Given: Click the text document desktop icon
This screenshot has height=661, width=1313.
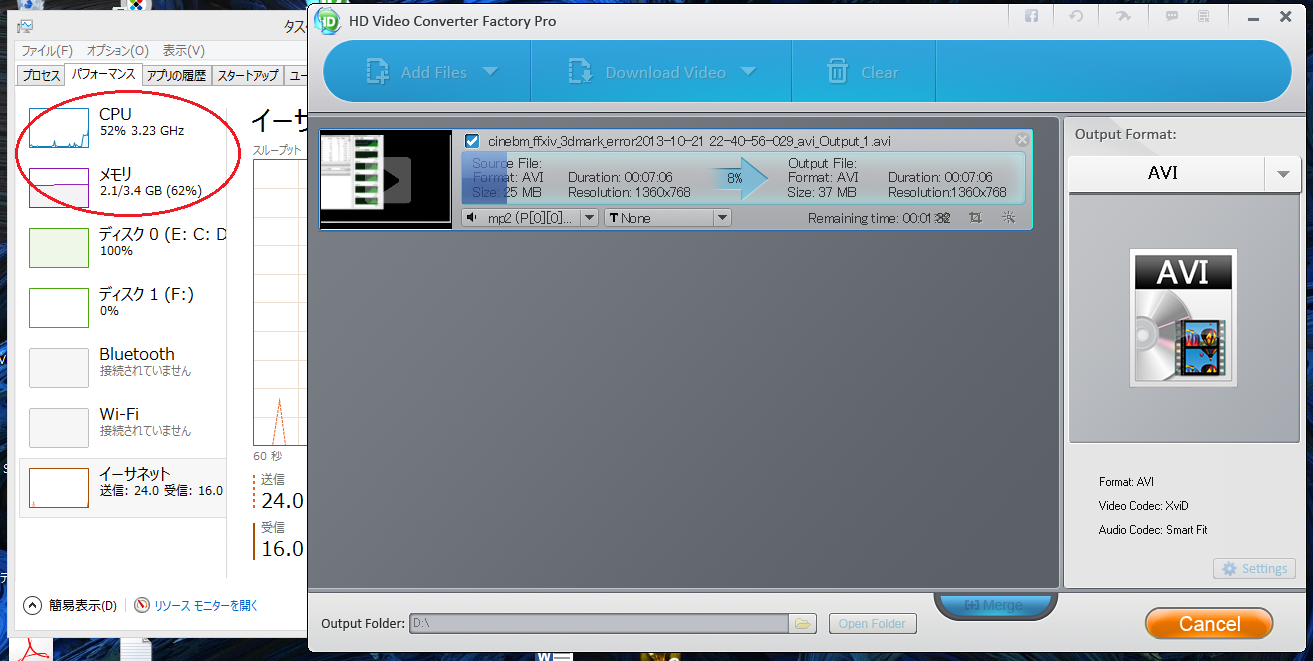Looking at the screenshot, I should (135, 650).
